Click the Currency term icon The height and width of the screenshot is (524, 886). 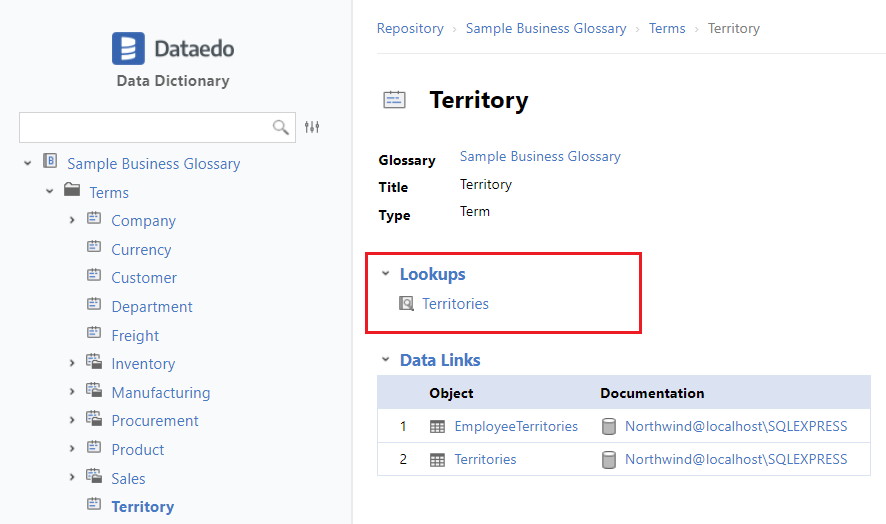click(x=94, y=249)
